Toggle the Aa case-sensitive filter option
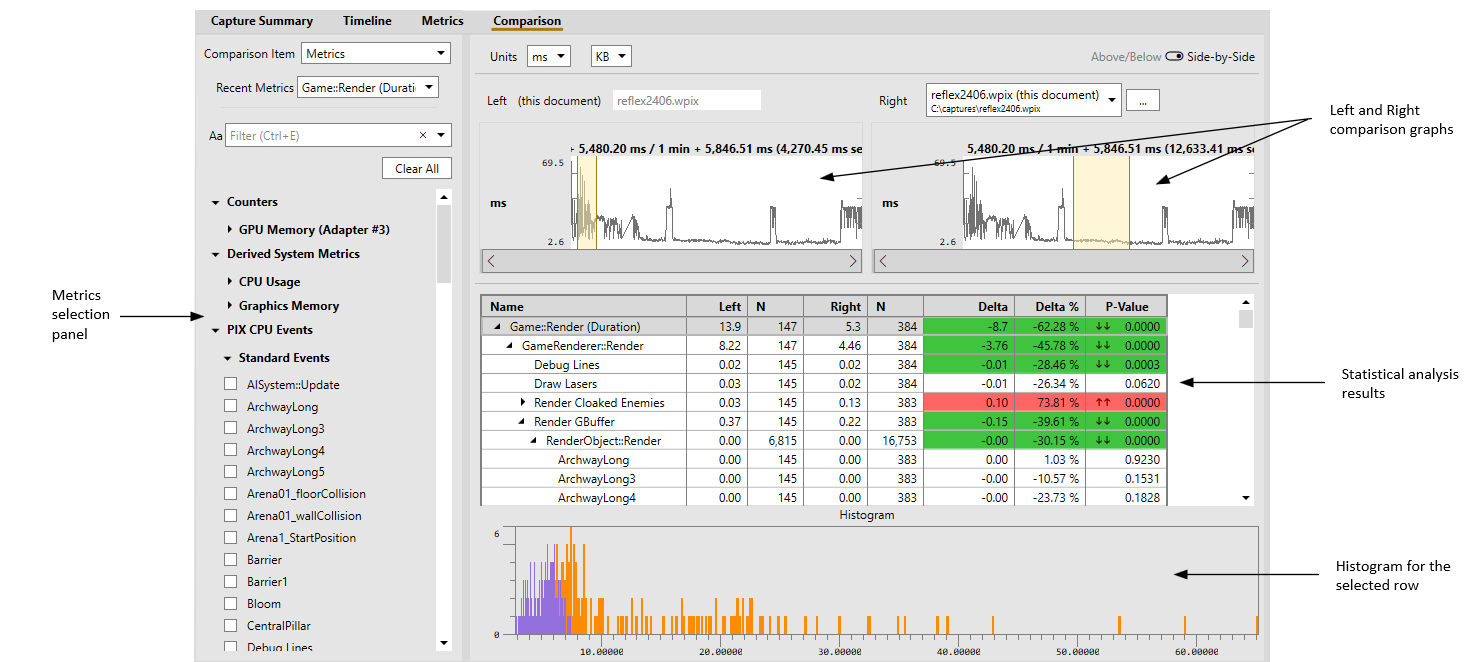The height and width of the screenshot is (662, 1470). tap(215, 136)
